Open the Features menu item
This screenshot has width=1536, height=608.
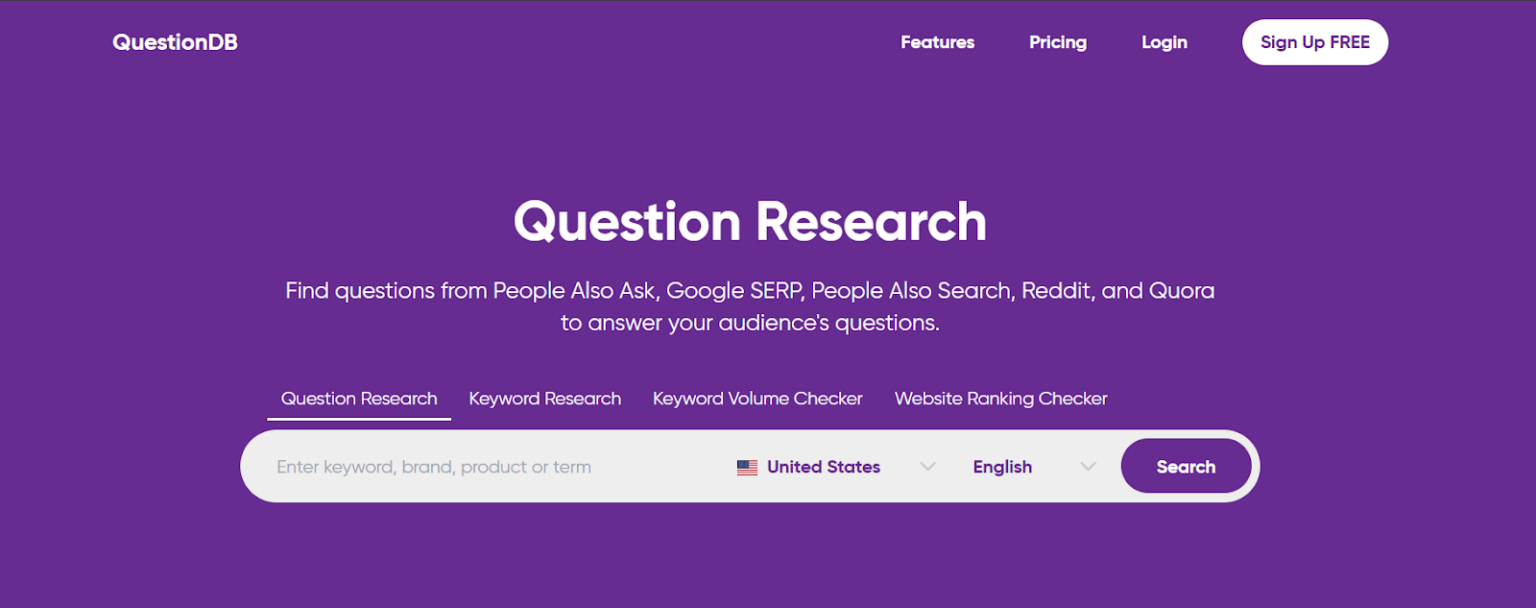[937, 42]
